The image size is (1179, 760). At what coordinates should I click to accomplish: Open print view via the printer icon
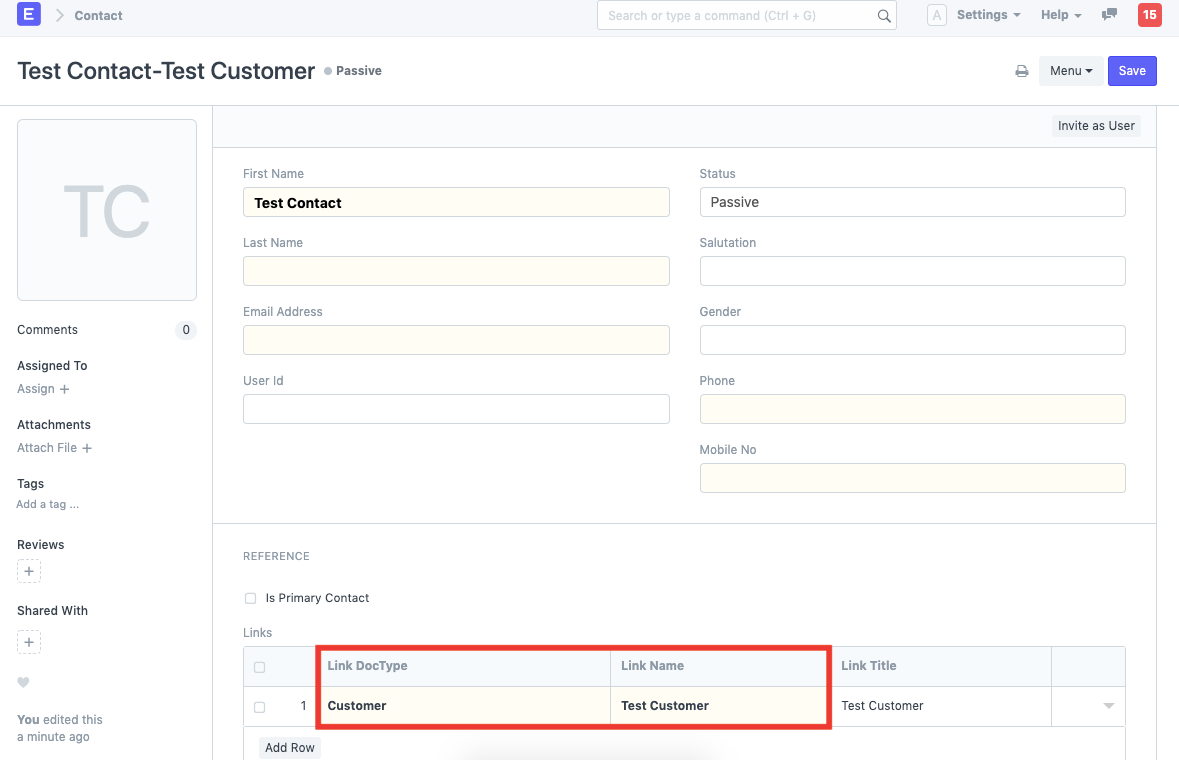coord(1021,70)
